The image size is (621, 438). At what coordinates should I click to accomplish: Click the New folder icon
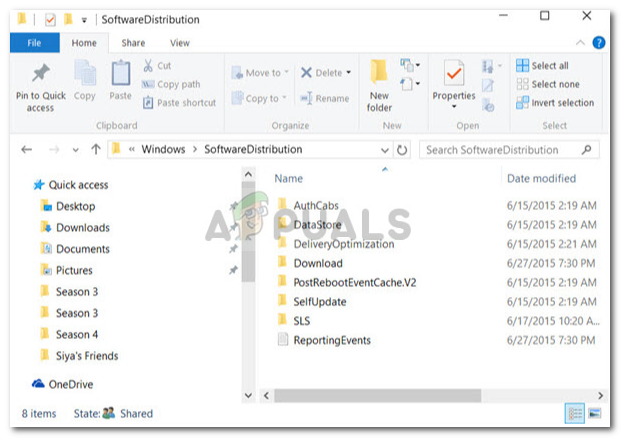pos(379,72)
